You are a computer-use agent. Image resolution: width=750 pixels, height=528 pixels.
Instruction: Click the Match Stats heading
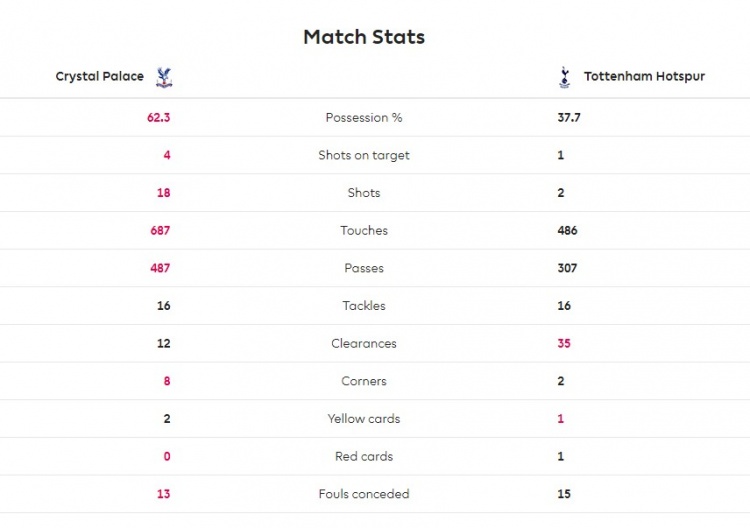click(x=364, y=37)
